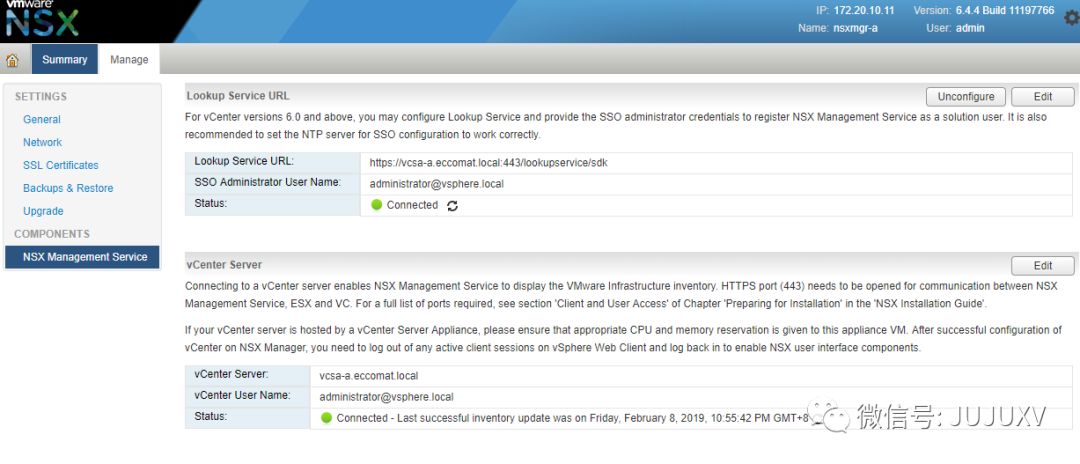Open Backups & Restore section
1080x464 pixels.
[68, 188]
